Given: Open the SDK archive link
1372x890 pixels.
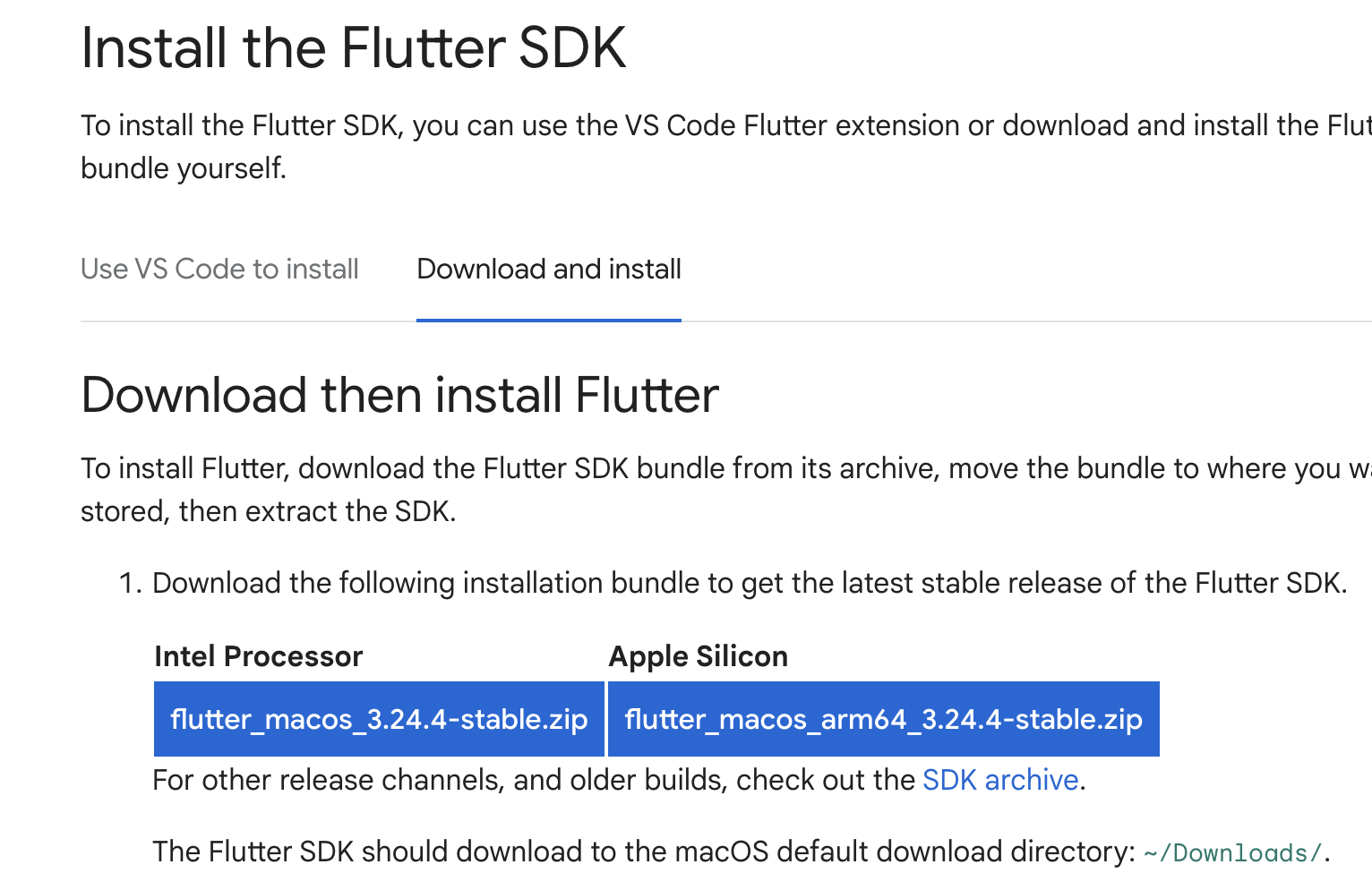Looking at the screenshot, I should 1000,780.
